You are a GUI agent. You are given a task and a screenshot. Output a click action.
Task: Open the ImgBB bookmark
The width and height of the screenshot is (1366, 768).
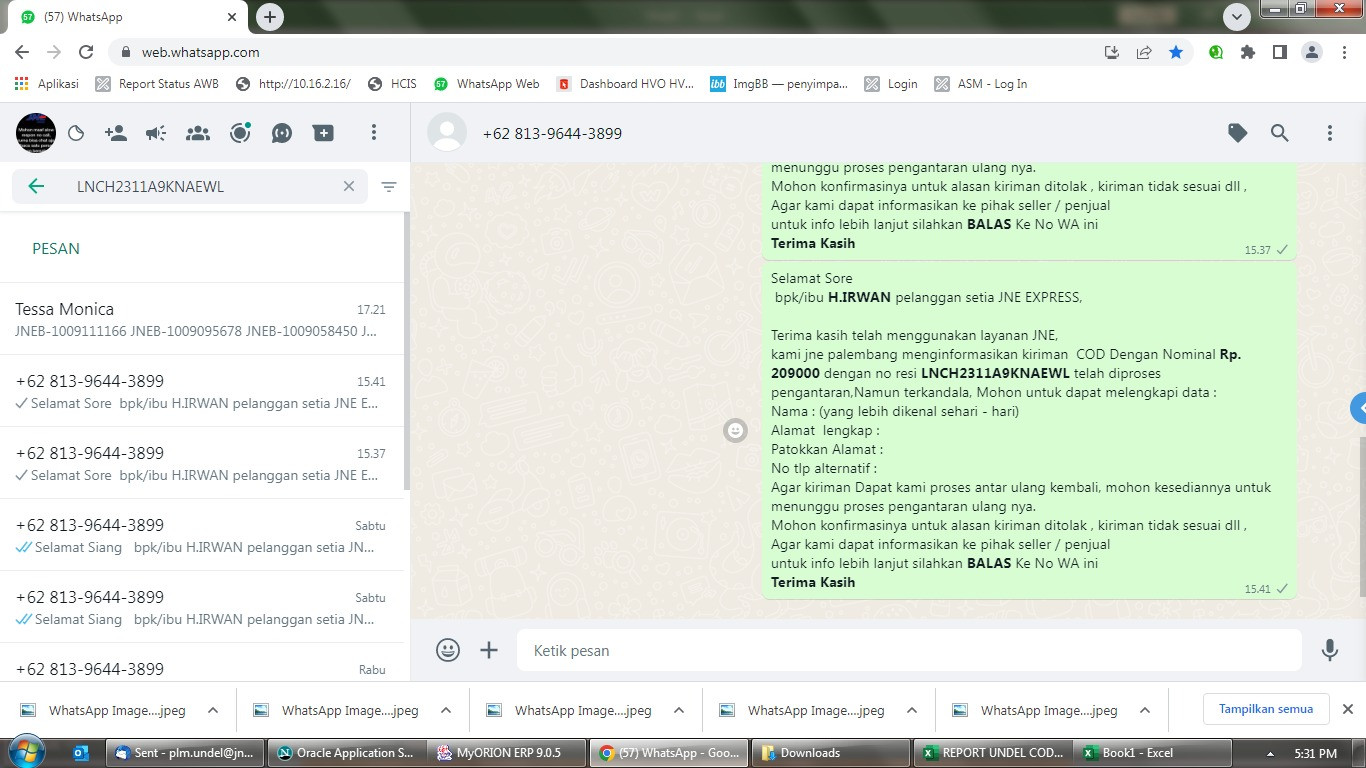tap(779, 84)
